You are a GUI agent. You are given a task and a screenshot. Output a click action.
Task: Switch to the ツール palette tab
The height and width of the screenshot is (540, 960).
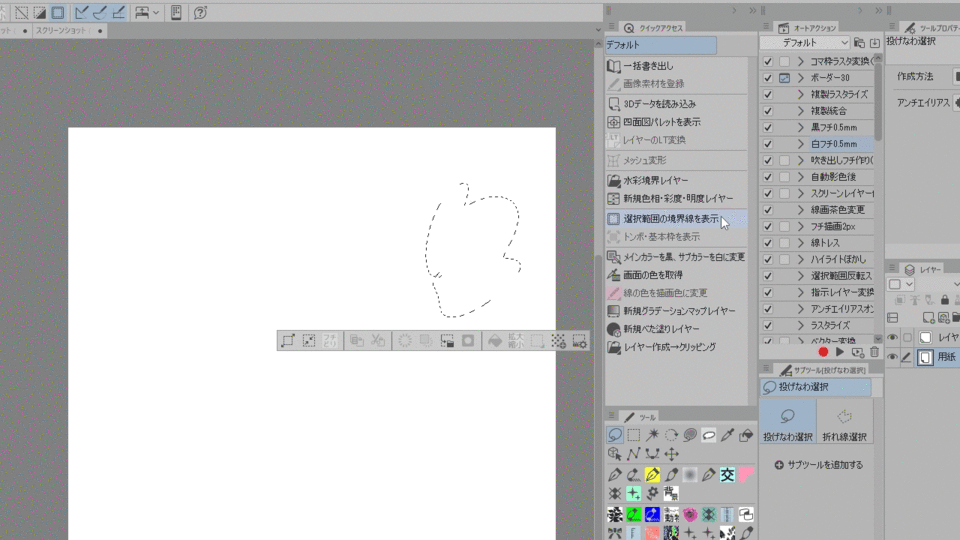640,417
